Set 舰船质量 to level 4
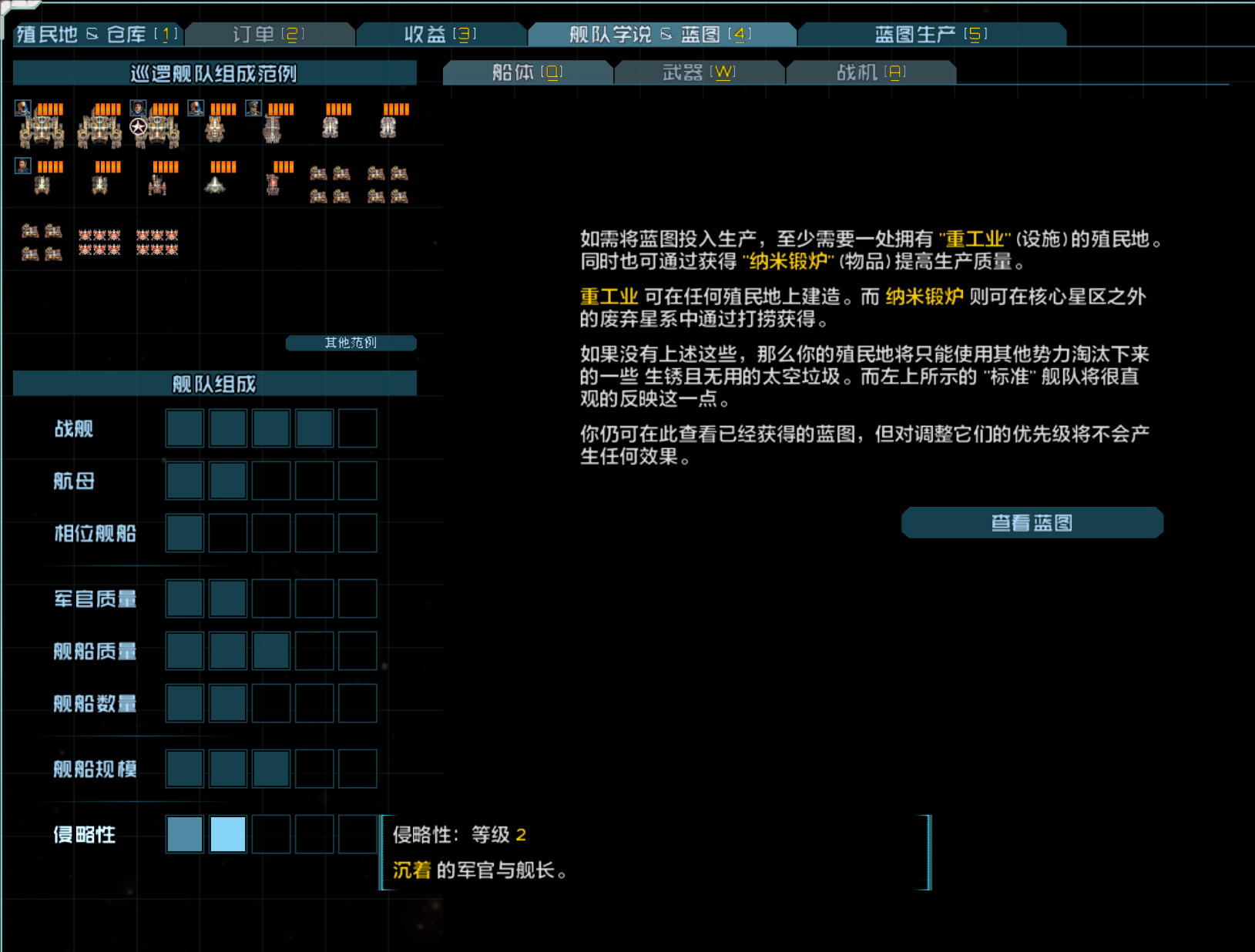The image size is (1255, 952). pyautogui.click(x=314, y=651)
